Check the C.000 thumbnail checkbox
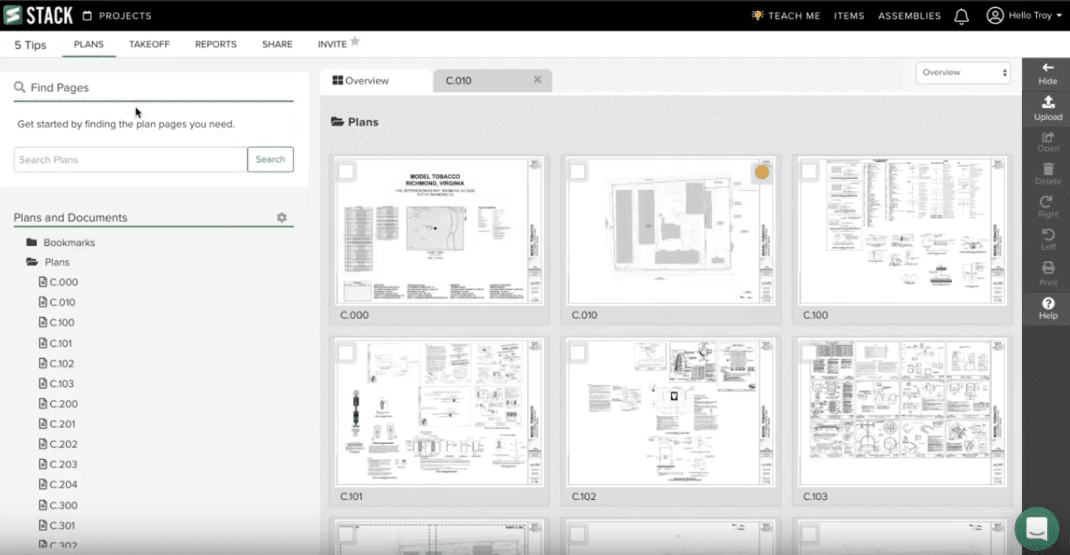Screen dimensions: 1070x555 point(346,171)
